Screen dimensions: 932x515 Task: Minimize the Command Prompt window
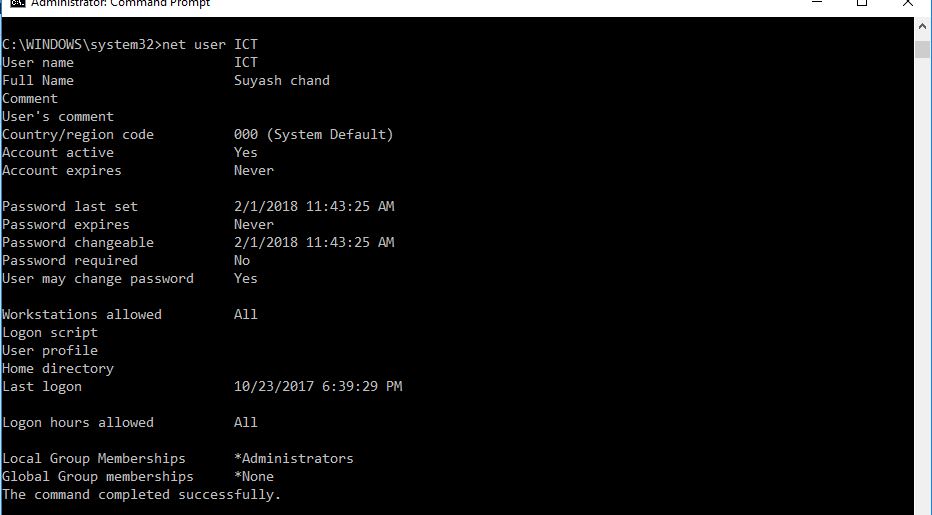coord(817,3)
